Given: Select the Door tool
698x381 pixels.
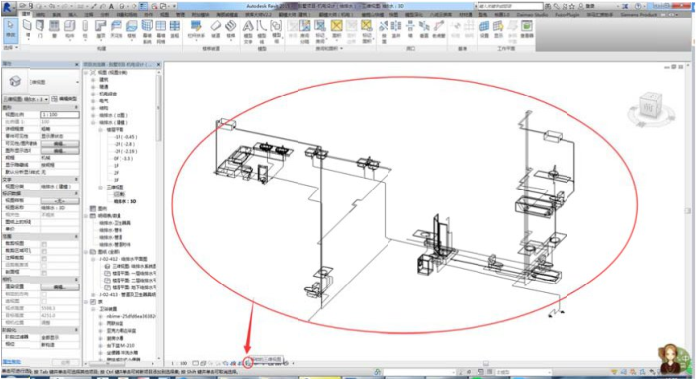Looking at the screenshot, I should click(x=41, y=29).
